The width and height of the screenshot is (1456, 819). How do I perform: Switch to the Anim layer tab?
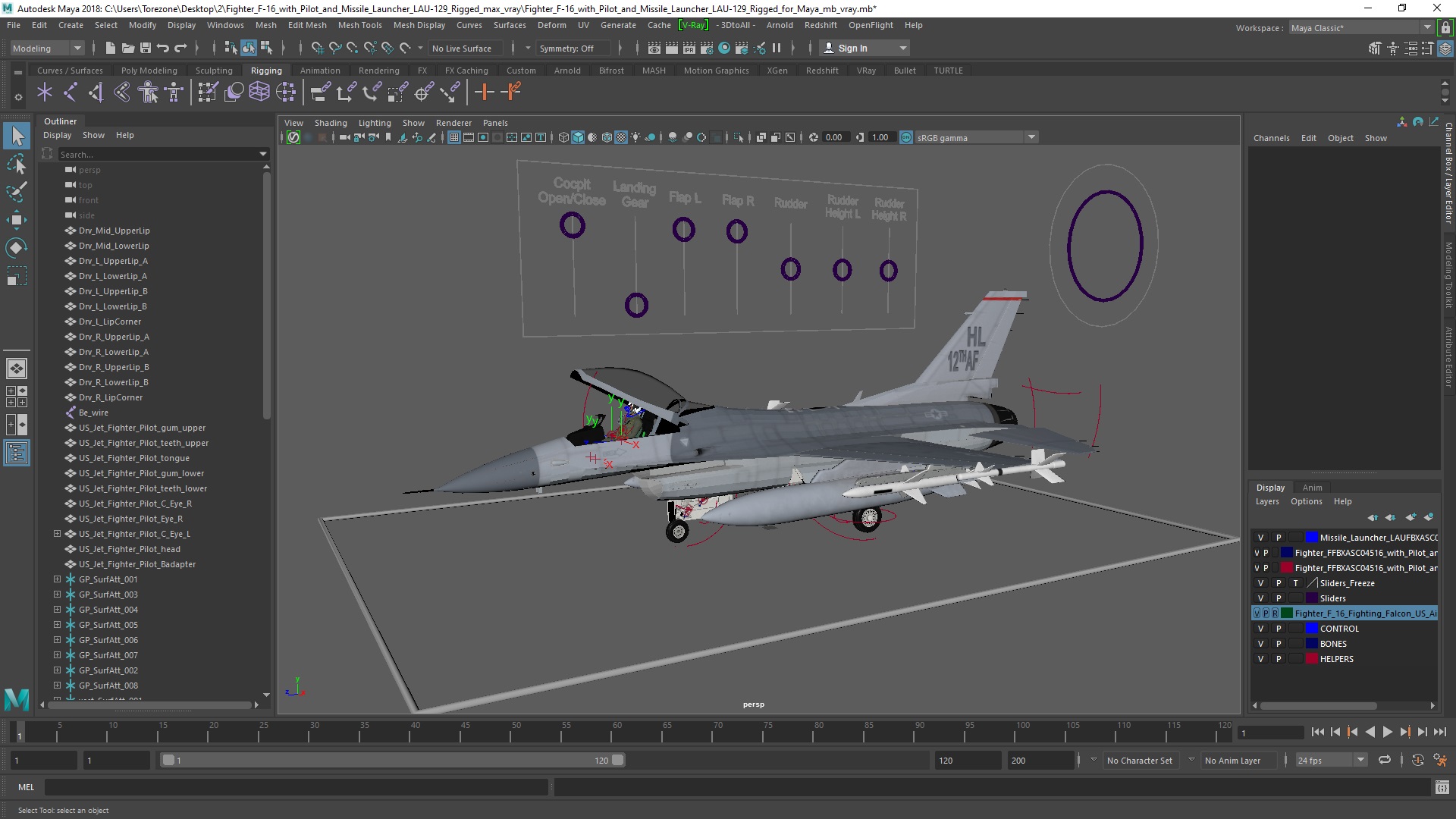1312,488
